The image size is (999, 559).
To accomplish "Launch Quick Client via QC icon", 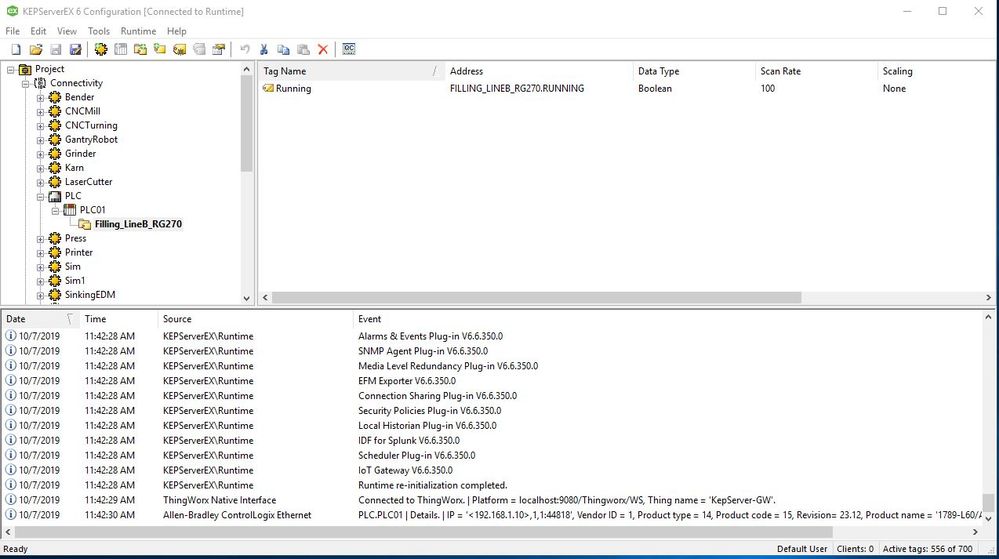I will [349, 49].
